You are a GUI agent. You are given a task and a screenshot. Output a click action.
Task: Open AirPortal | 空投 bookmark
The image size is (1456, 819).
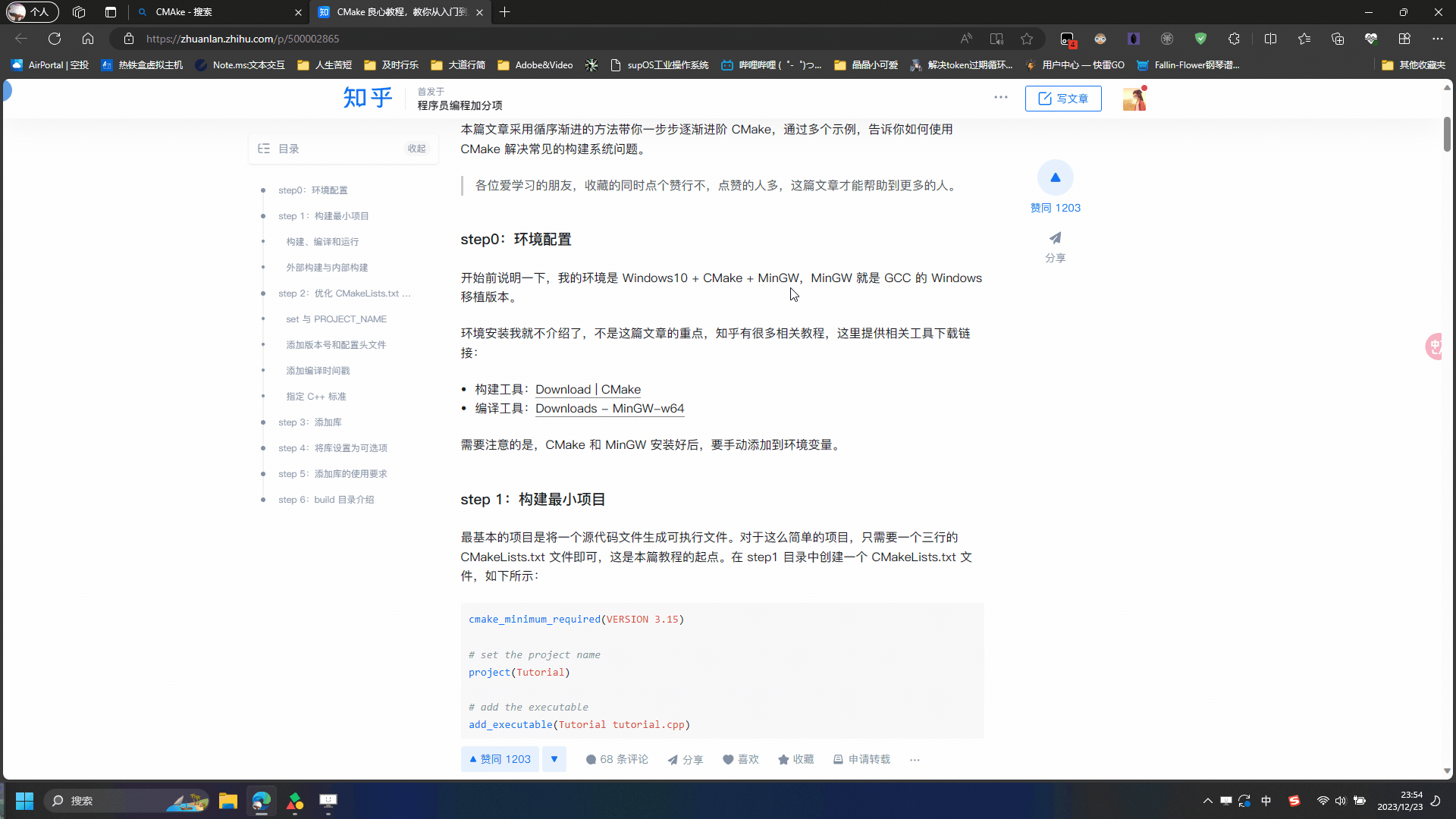coord(50,65)
